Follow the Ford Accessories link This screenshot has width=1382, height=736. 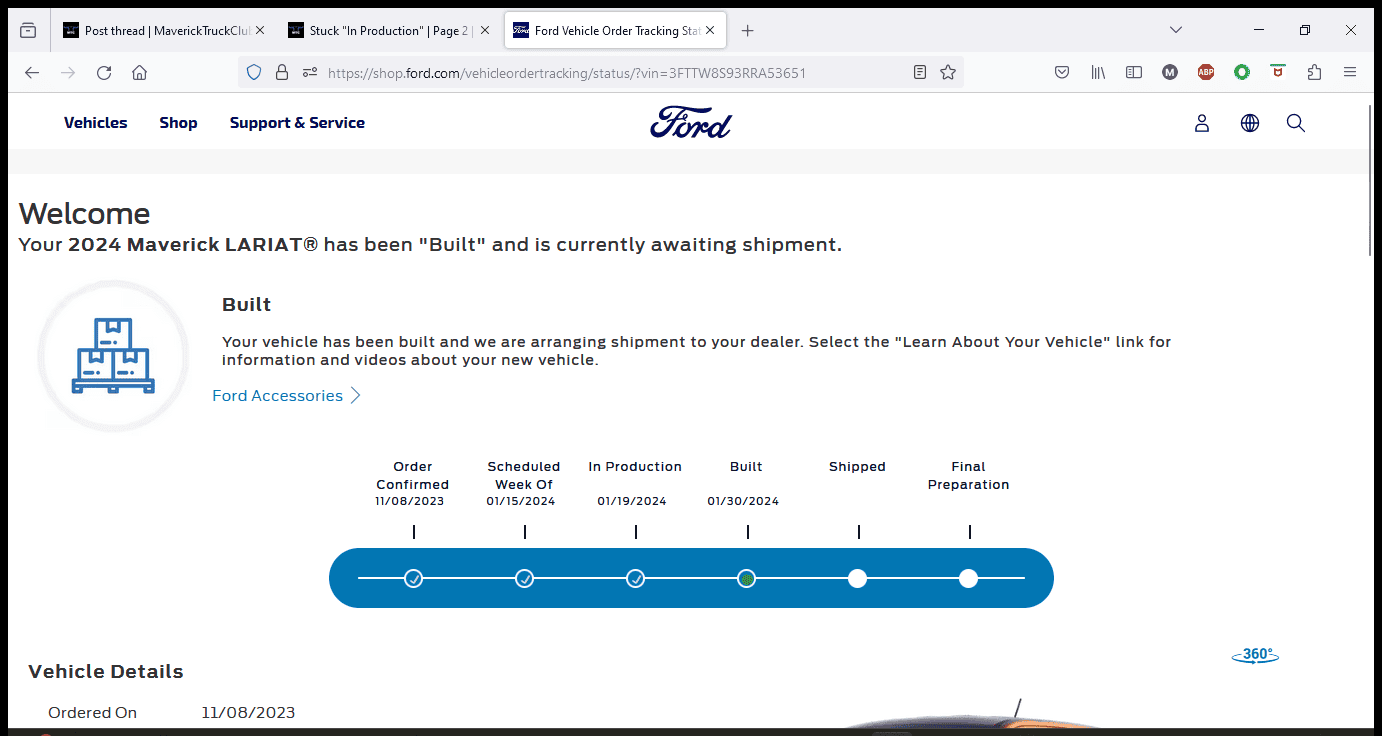click(286, 396)
